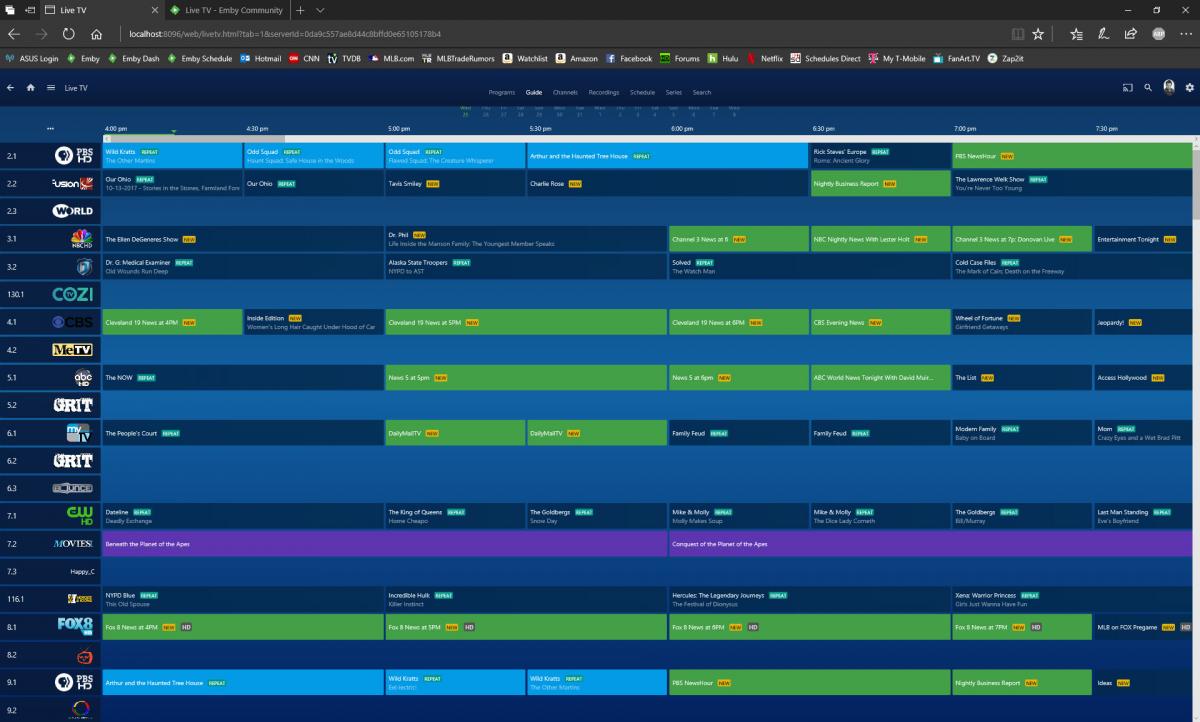This screenshot has width=1200, height=722.
Task: Open Rick Steves' Europe program
Action: pyautogui.click(x=880, y=156)
